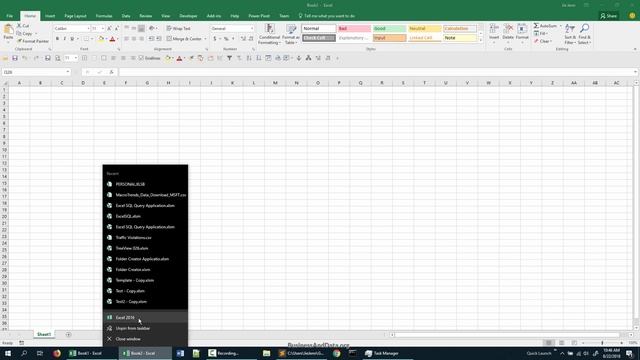Switch to the Developer tab

pos(188,16)
